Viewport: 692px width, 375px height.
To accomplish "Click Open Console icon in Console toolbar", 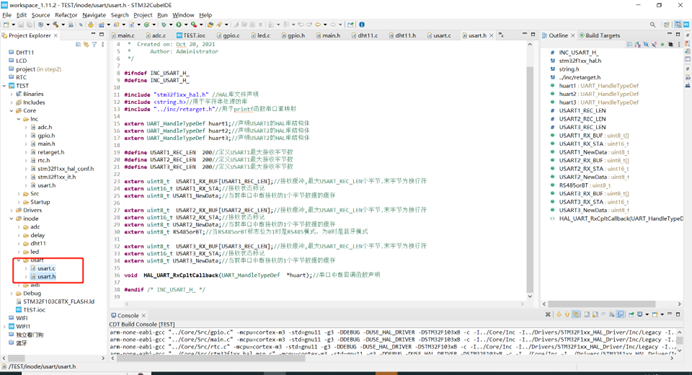I will point(656,315).
